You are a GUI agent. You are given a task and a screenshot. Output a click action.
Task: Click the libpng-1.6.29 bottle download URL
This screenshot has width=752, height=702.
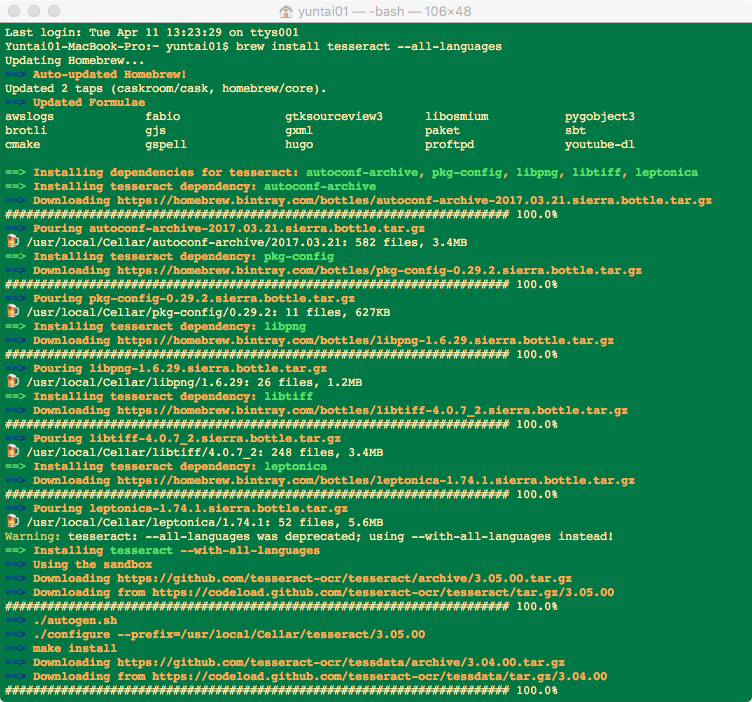tap(365, 340)
